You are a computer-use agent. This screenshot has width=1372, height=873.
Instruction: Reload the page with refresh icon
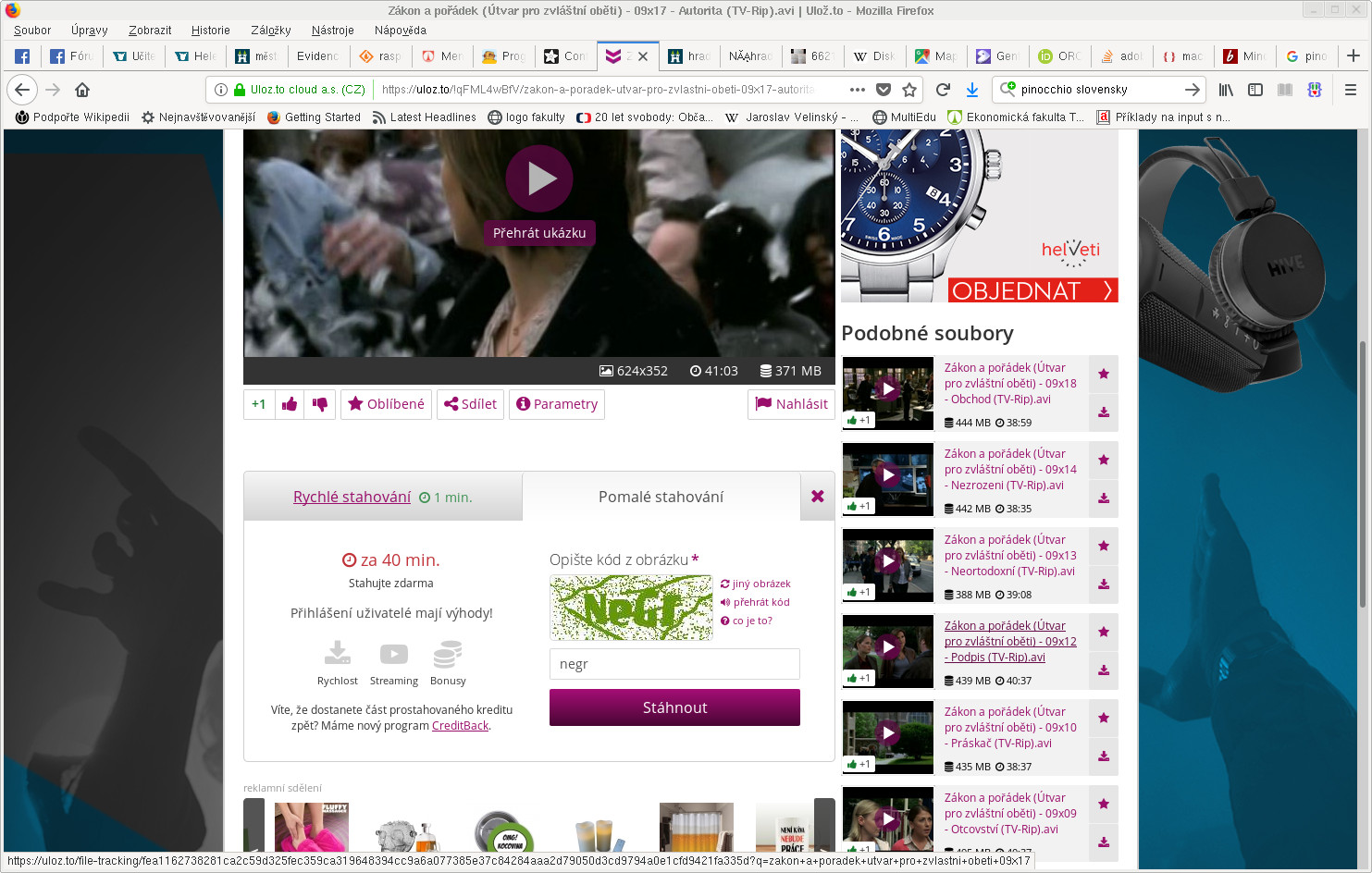coord(943,90)
